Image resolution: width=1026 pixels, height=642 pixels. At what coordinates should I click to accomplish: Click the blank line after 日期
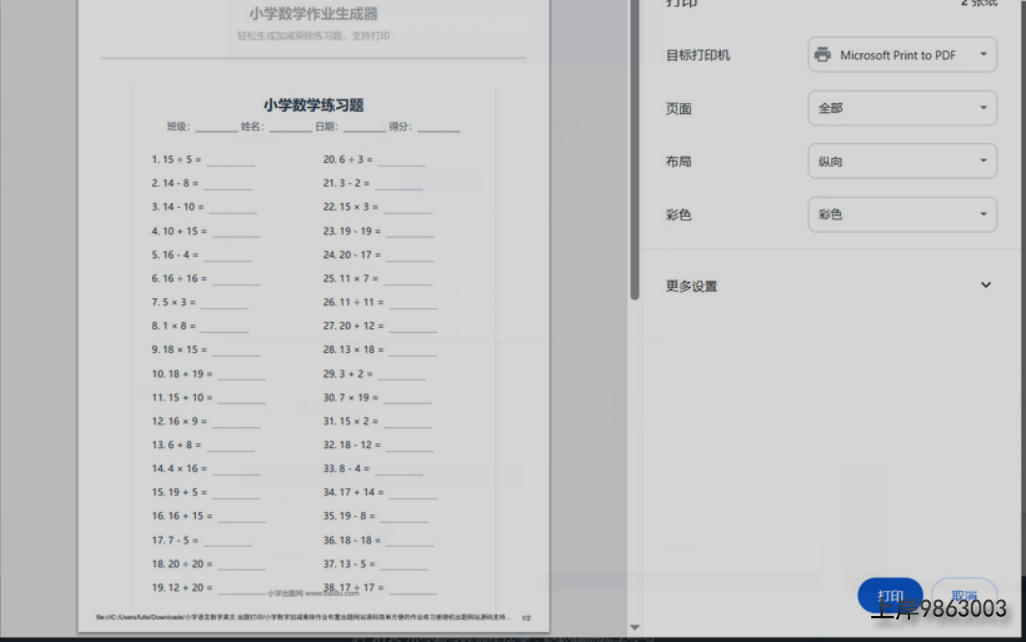pos(364,128)
